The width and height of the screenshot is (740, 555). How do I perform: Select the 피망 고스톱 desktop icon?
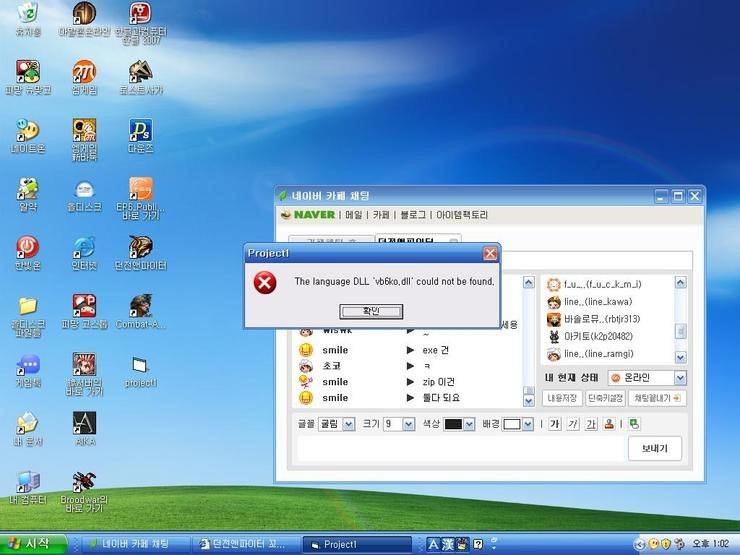84,311
